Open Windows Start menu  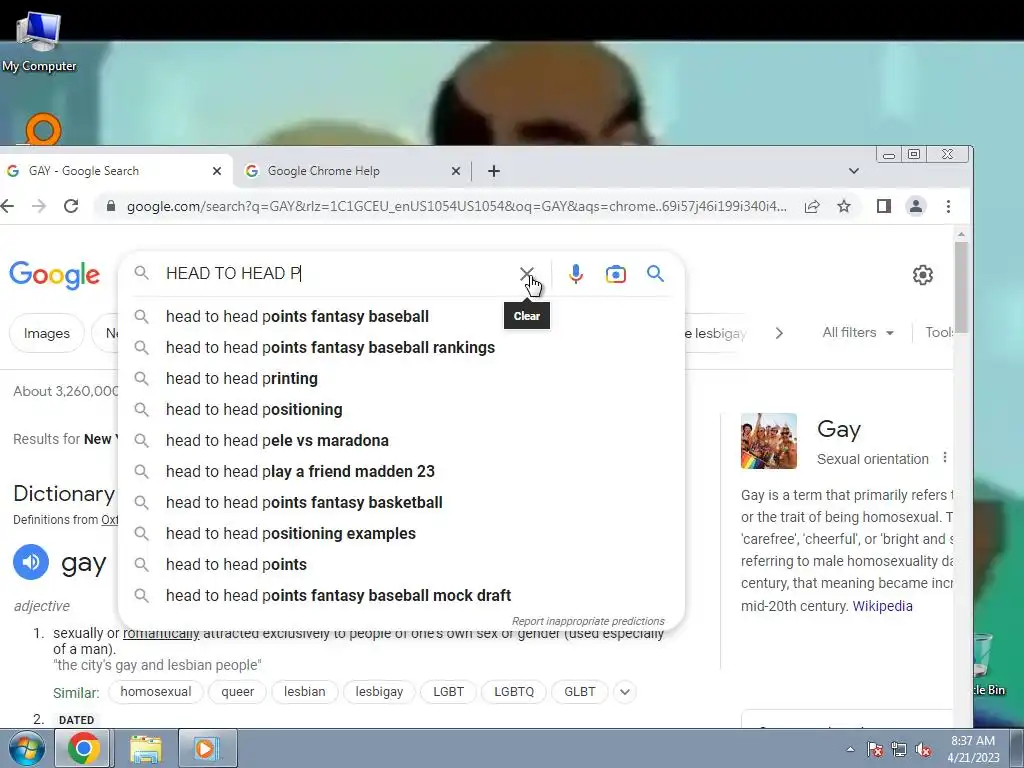pos(25,748)
